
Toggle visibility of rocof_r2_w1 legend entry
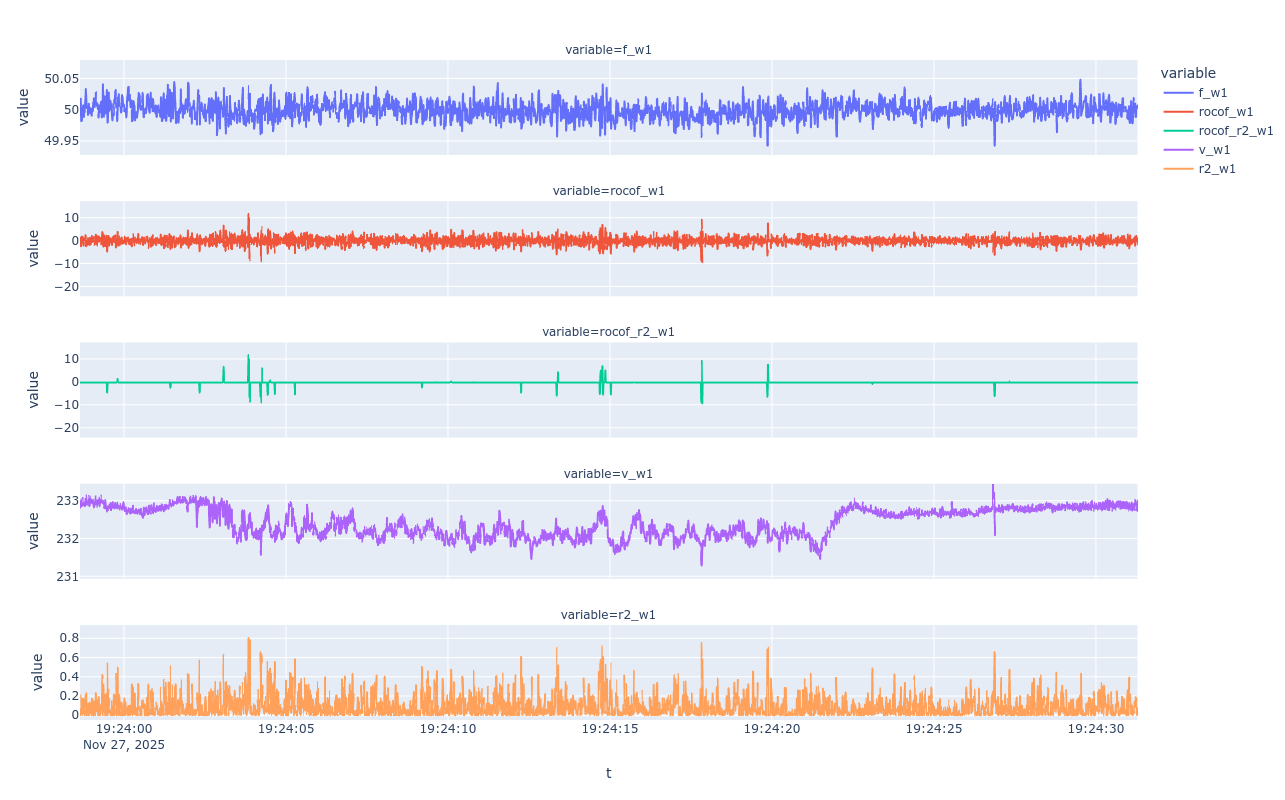point(1235,130)
